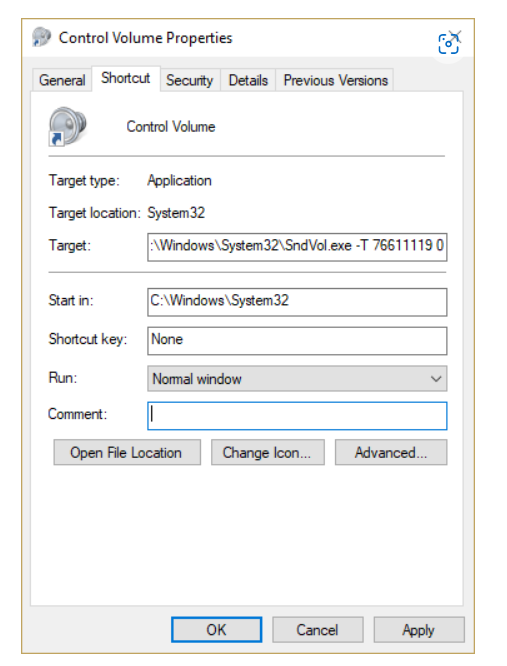
Task: Click the Comment text box
Action: [297, 416]
